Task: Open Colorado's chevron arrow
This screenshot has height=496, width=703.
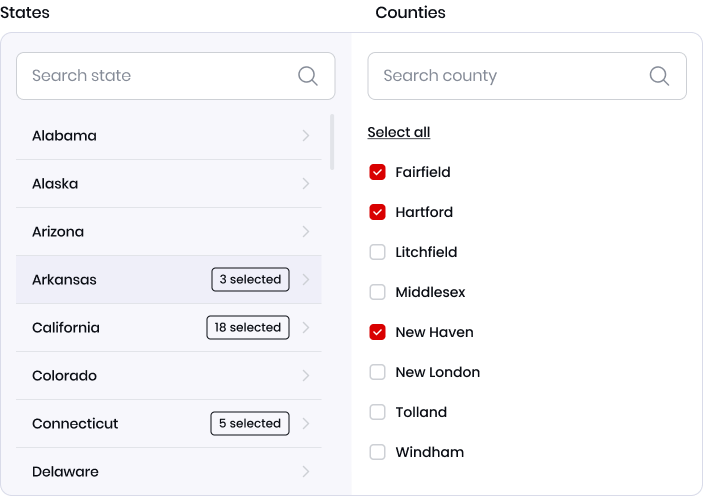Action: coord(306,375)
